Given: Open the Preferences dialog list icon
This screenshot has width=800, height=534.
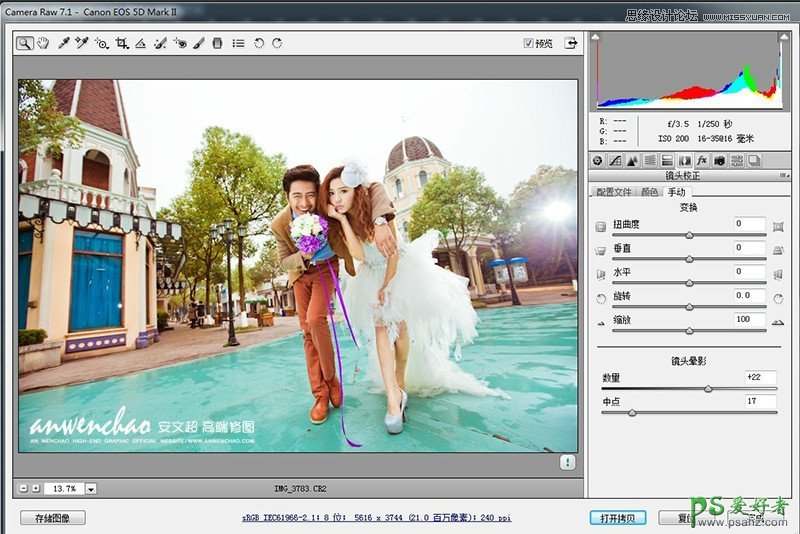Looking at the screenshot, I should [238, 43].
